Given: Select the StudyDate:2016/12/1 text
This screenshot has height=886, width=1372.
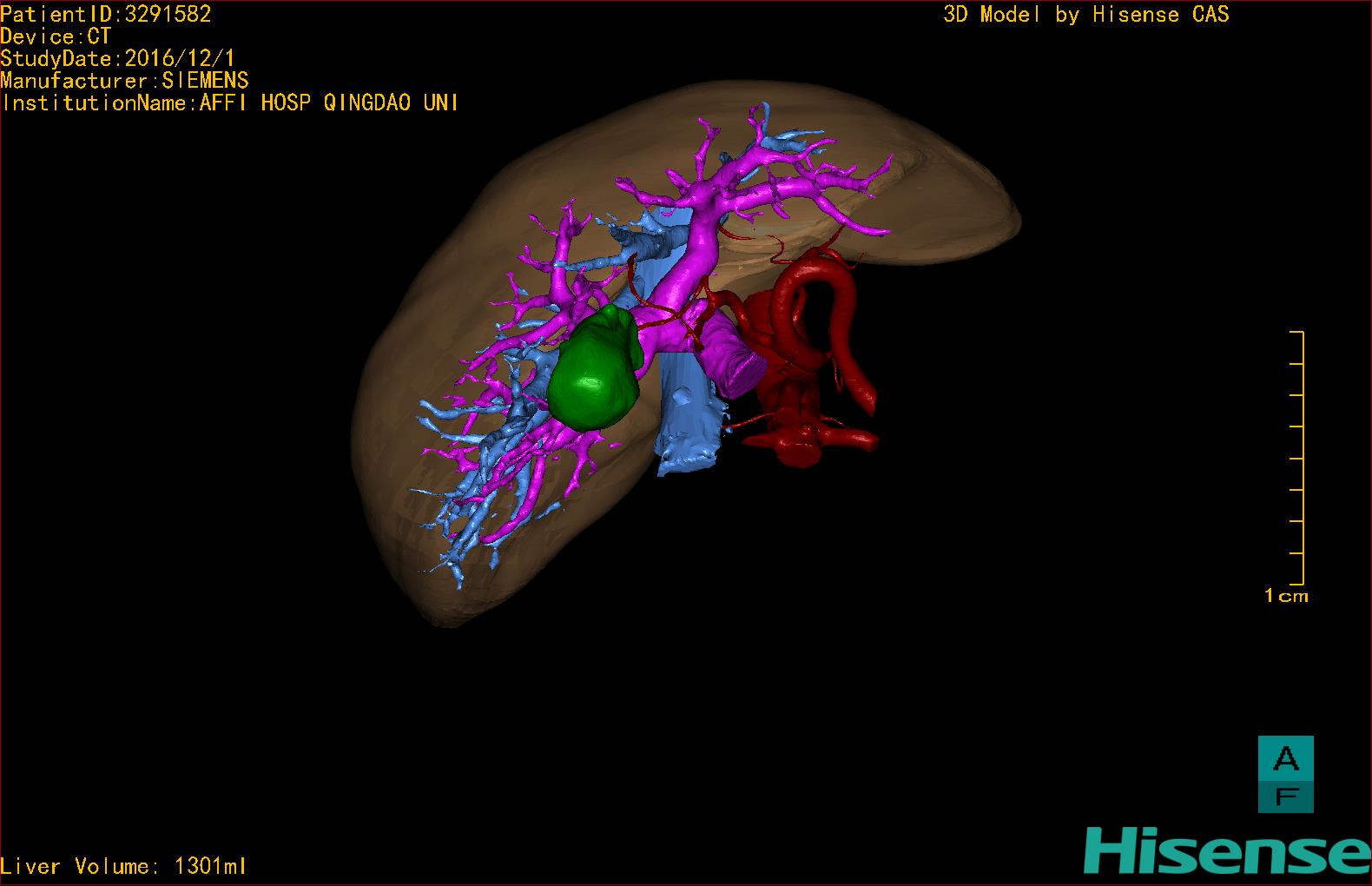Looking at the screenshot, I should tap(117, 58).
